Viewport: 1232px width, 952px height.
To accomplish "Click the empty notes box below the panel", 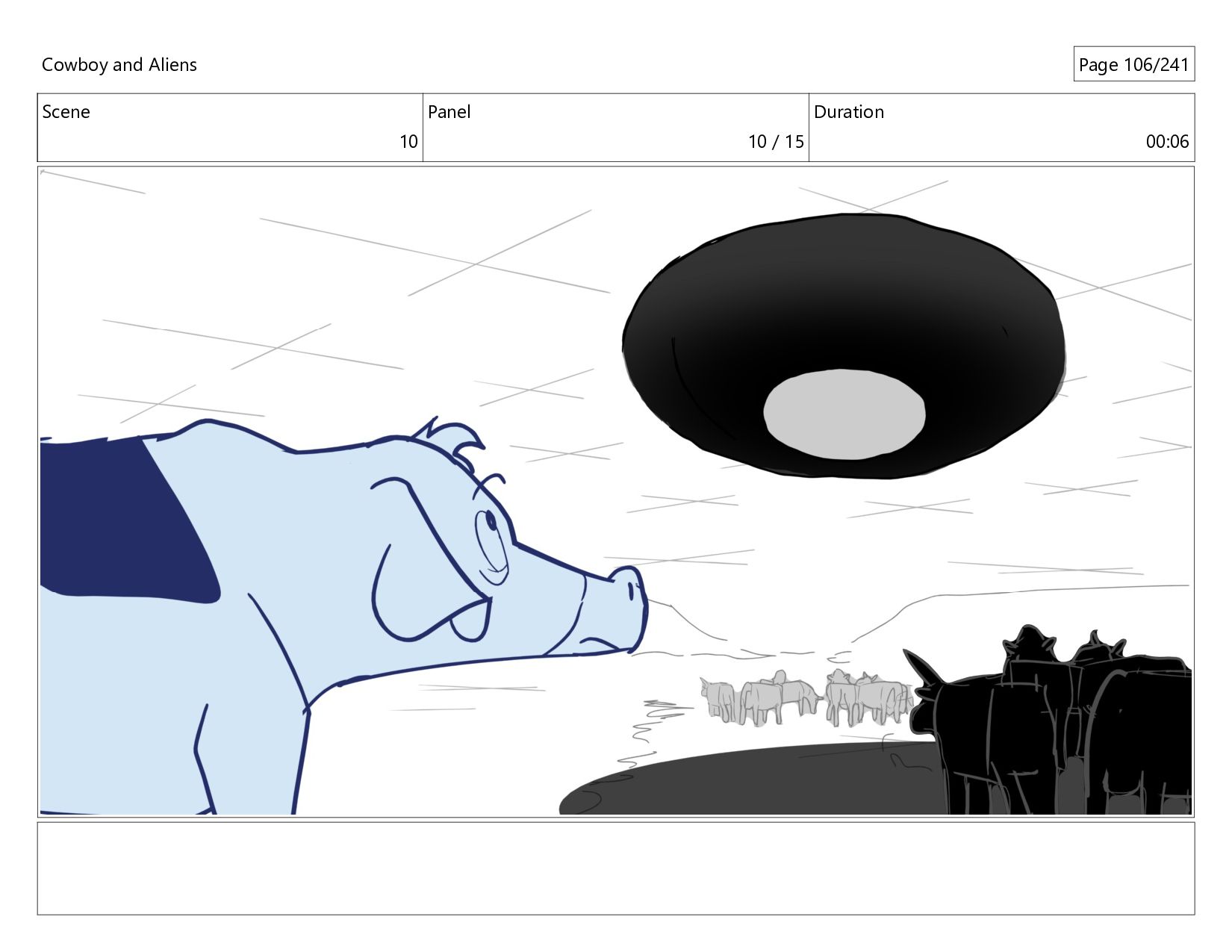I will [x=616, y=868].
